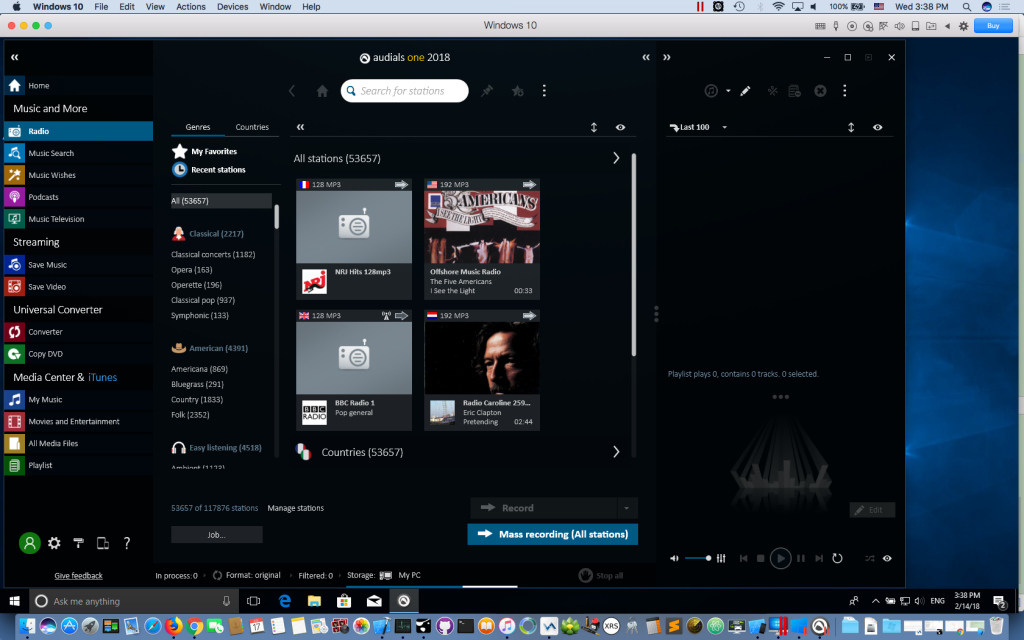Image resolution: width=1024 pixels, height=640 pixels.
Task: Toggle shuffle playback
Action: (x=870, y=558)
